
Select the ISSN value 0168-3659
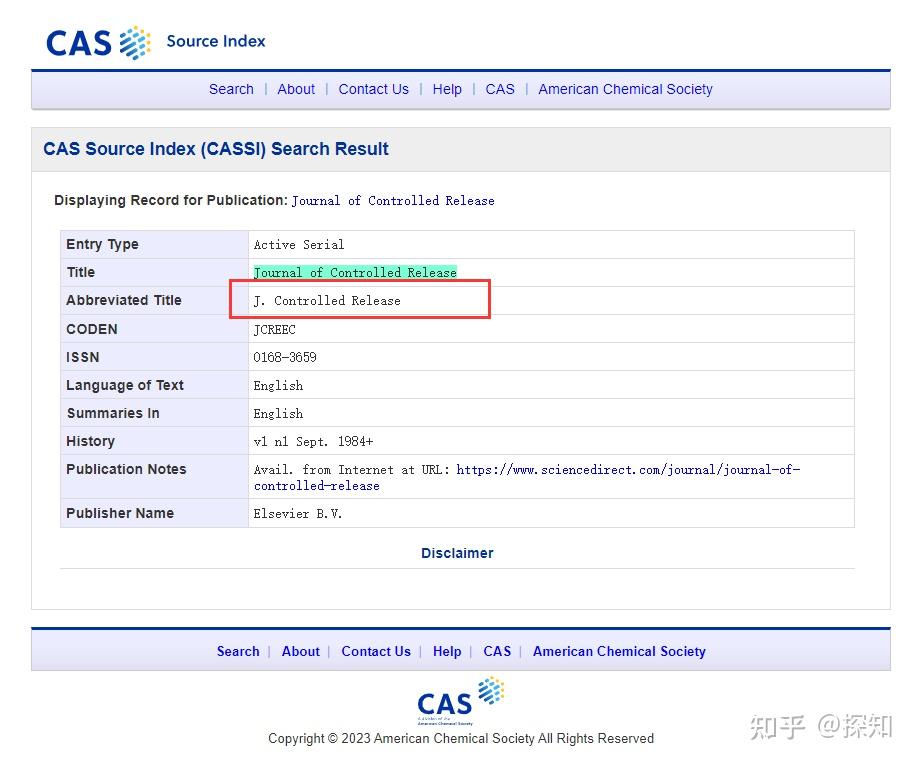pyautogui.click(x=285, y=358)
